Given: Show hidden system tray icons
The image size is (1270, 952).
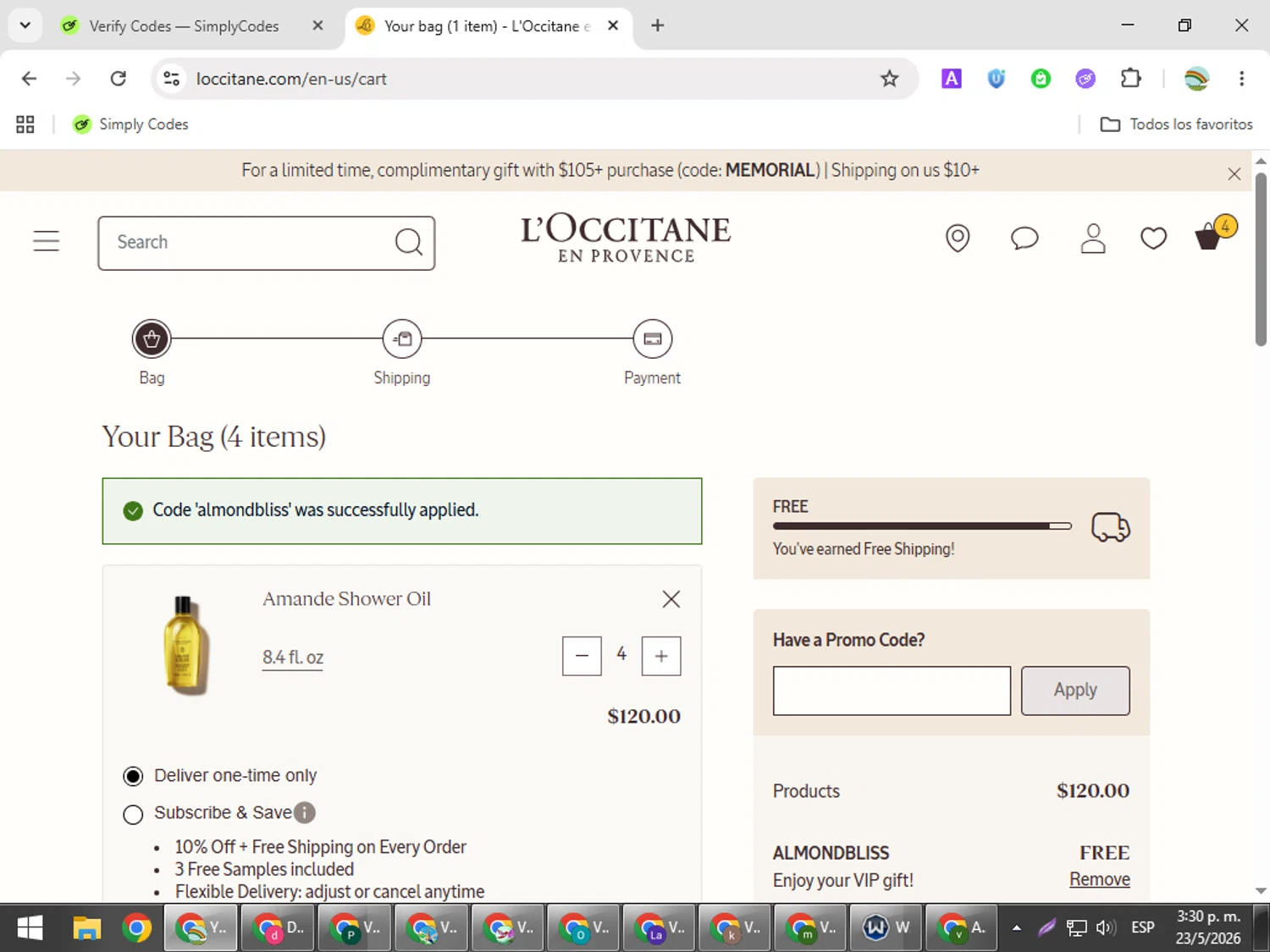Looking at the screenshot, I should 1016,927.
